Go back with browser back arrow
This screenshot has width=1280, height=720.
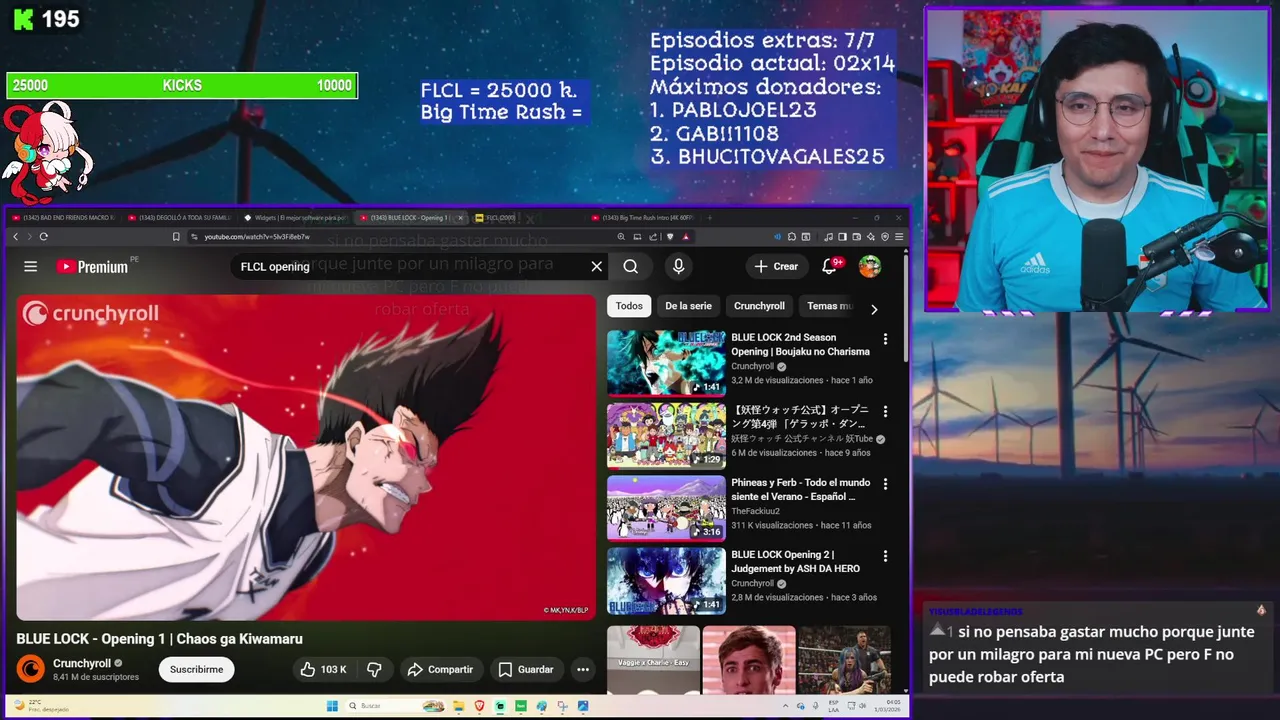(x=15, y=237)
